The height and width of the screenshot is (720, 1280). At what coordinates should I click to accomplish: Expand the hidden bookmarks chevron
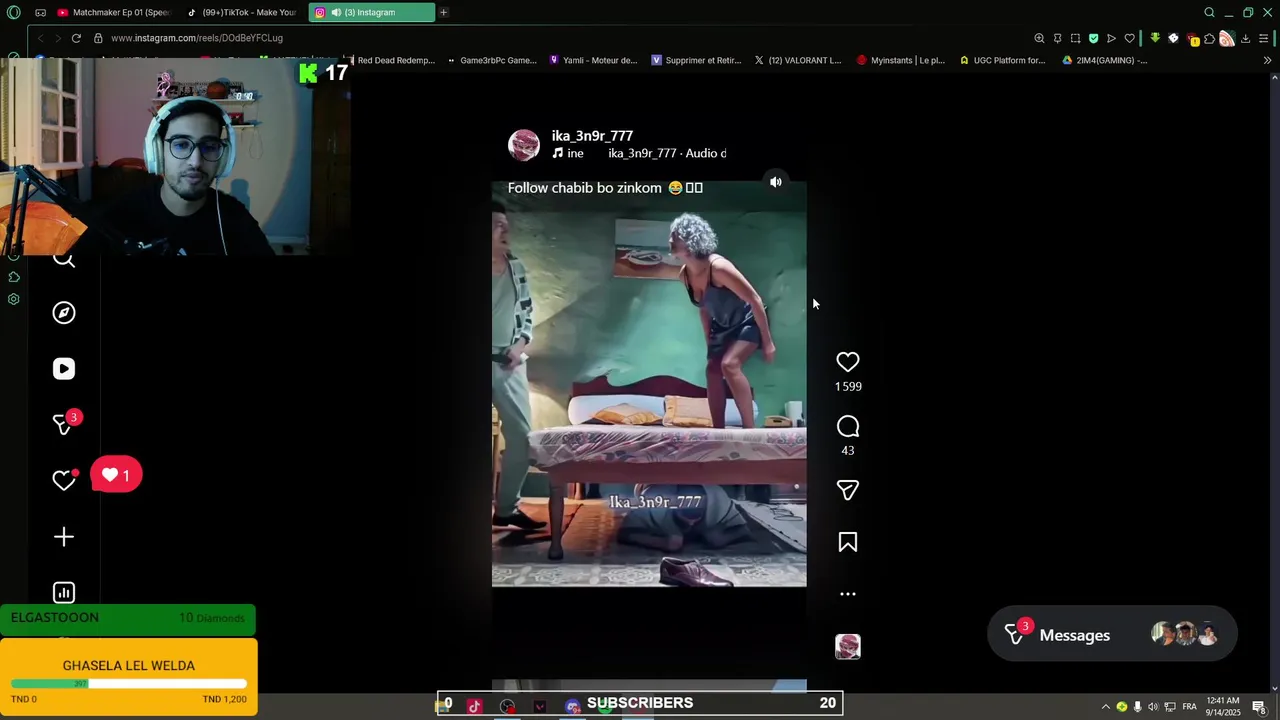click(1267, 60)
